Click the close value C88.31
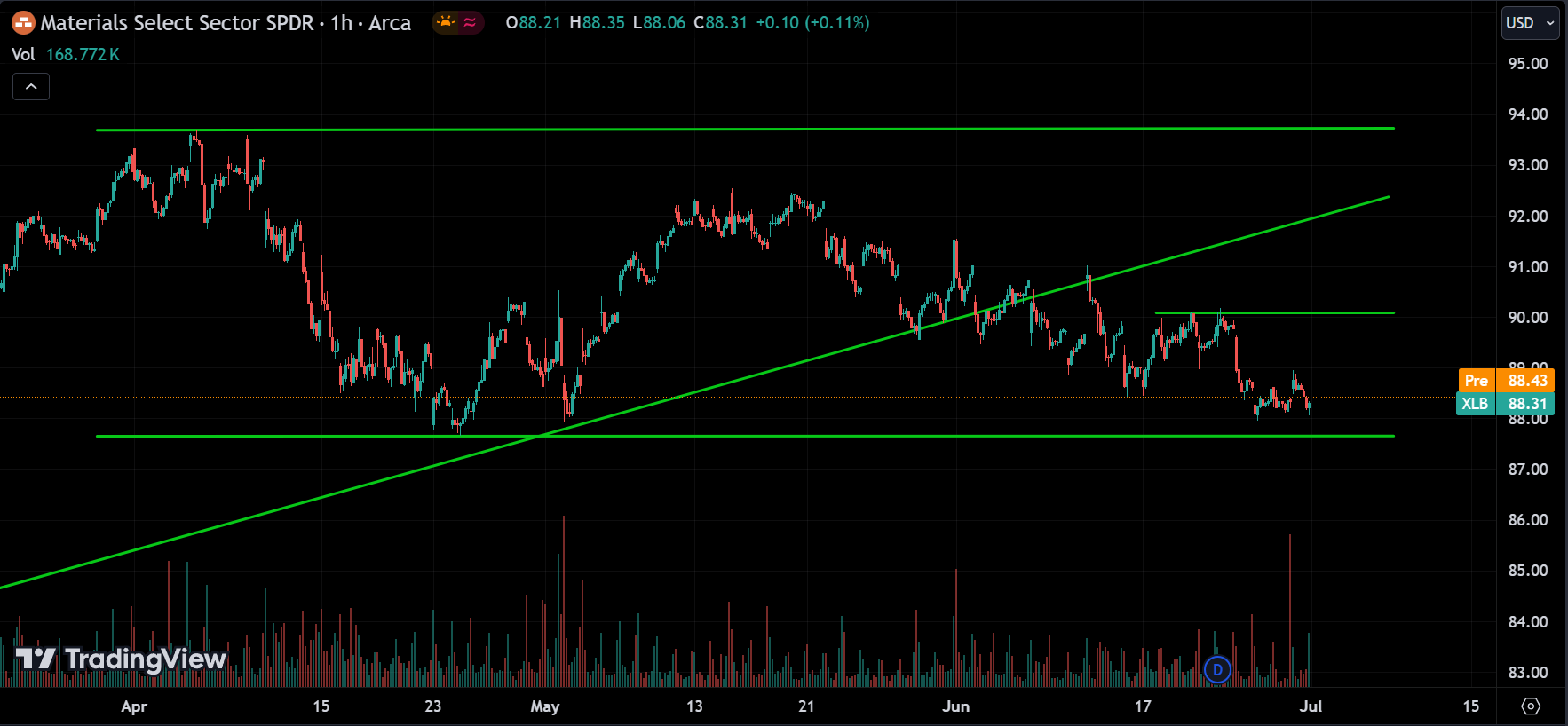Image resolution: width=1568 pixels, height=726 pixels. 720,23
